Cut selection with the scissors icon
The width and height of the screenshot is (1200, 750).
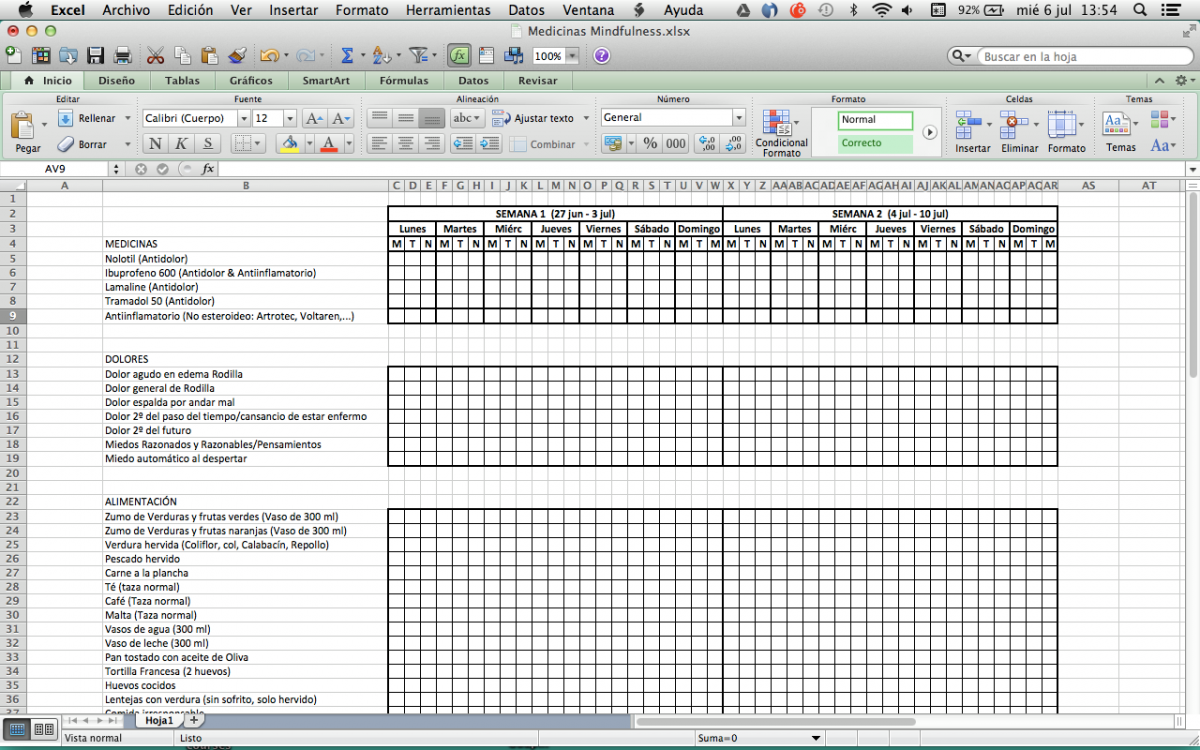click(x=155, y=56)
